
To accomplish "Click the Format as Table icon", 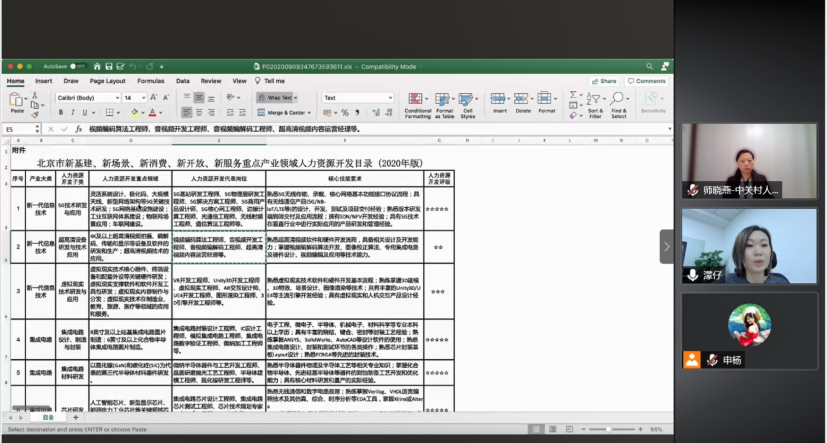I will (x=443, y=106).
